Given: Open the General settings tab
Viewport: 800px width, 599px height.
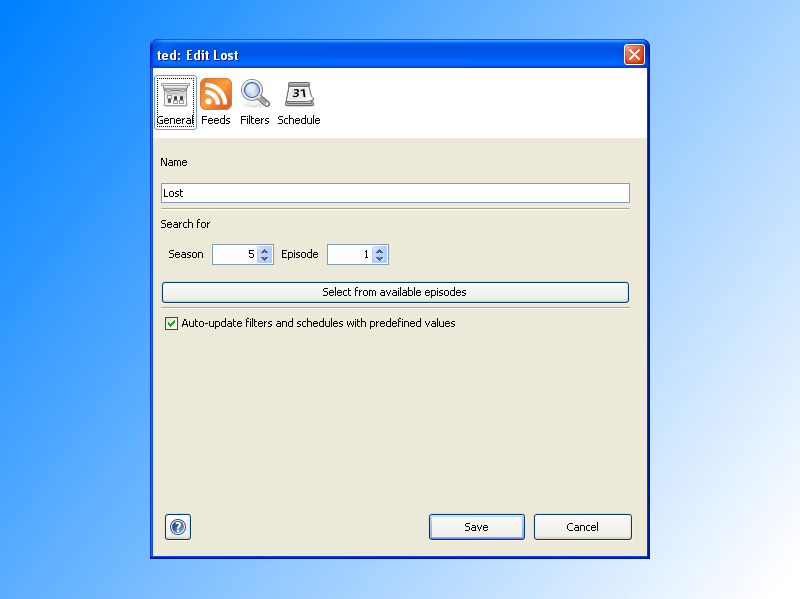Looking at the screenshot, I should 176,103.
